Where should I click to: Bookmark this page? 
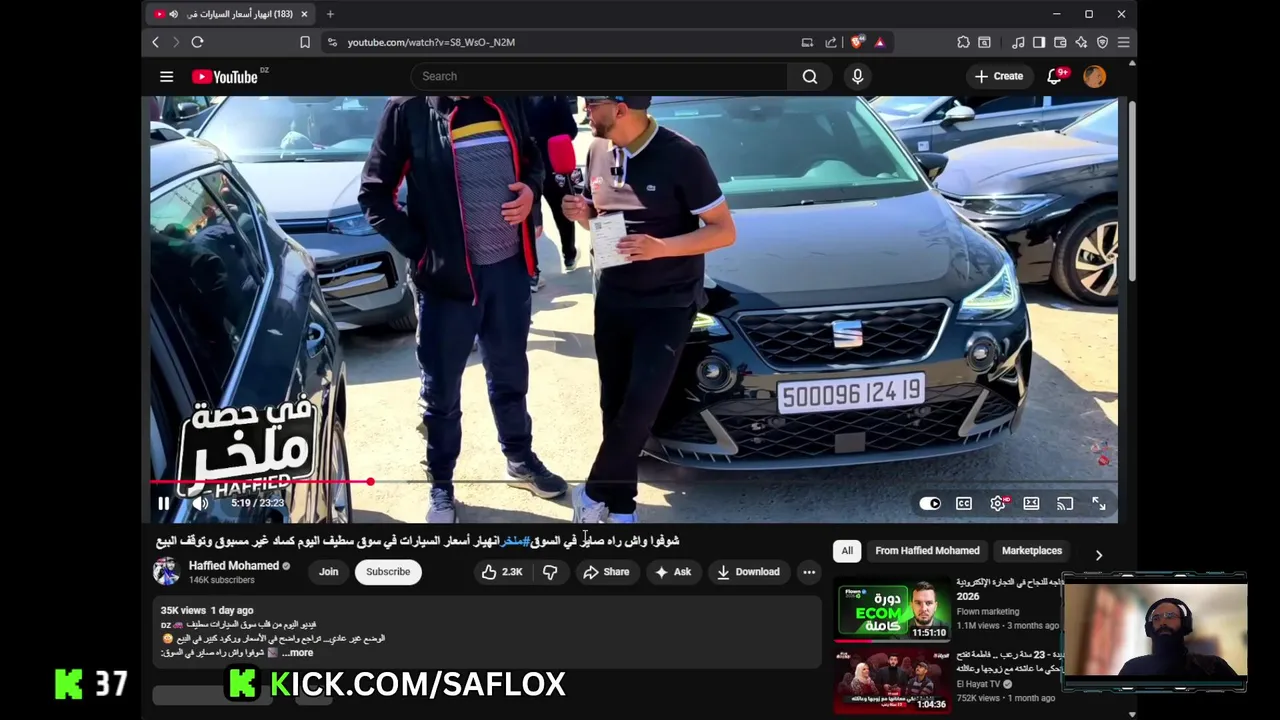(305, 42)
